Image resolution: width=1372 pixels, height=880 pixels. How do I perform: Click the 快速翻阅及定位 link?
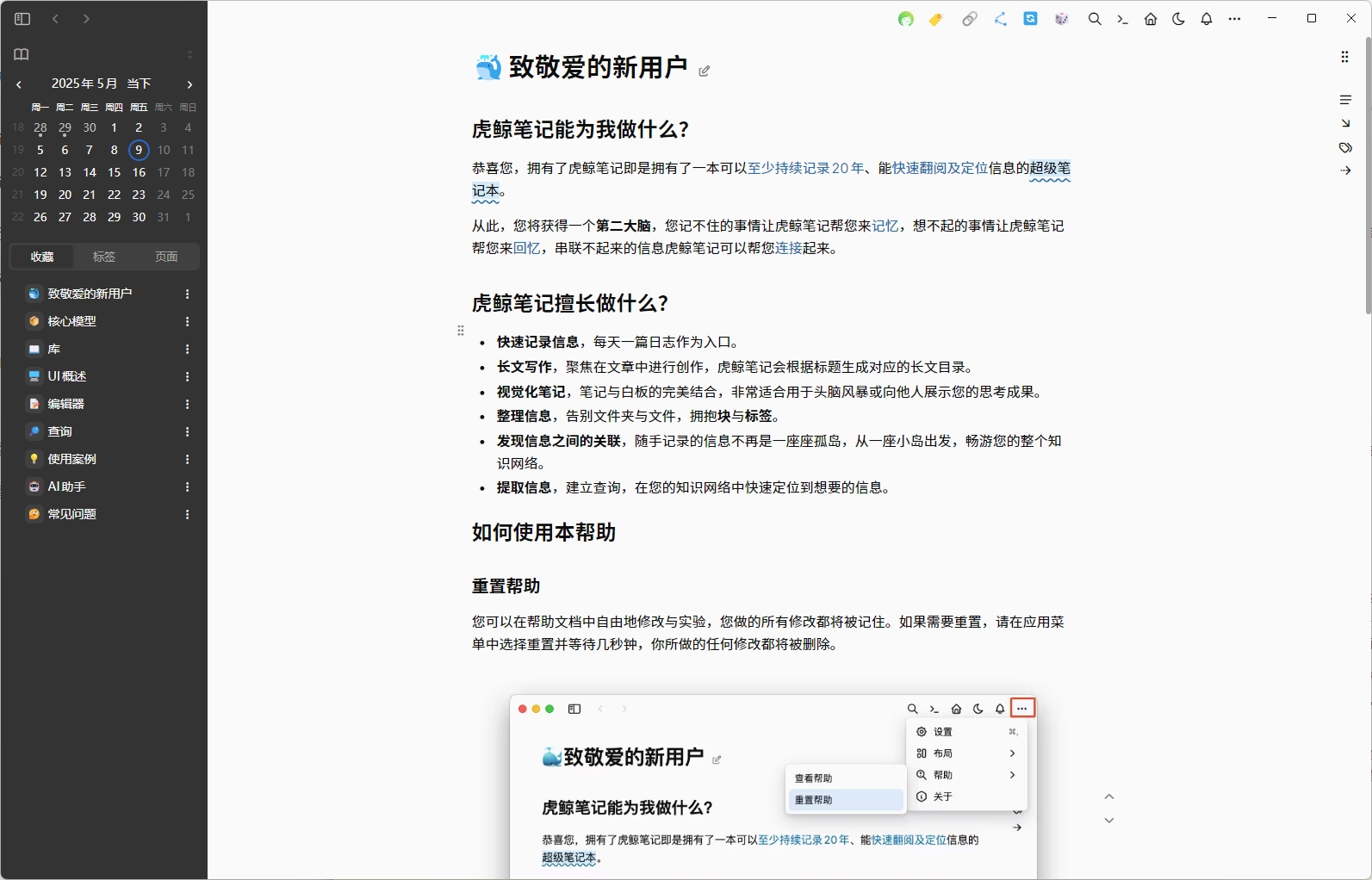point(940,168)
